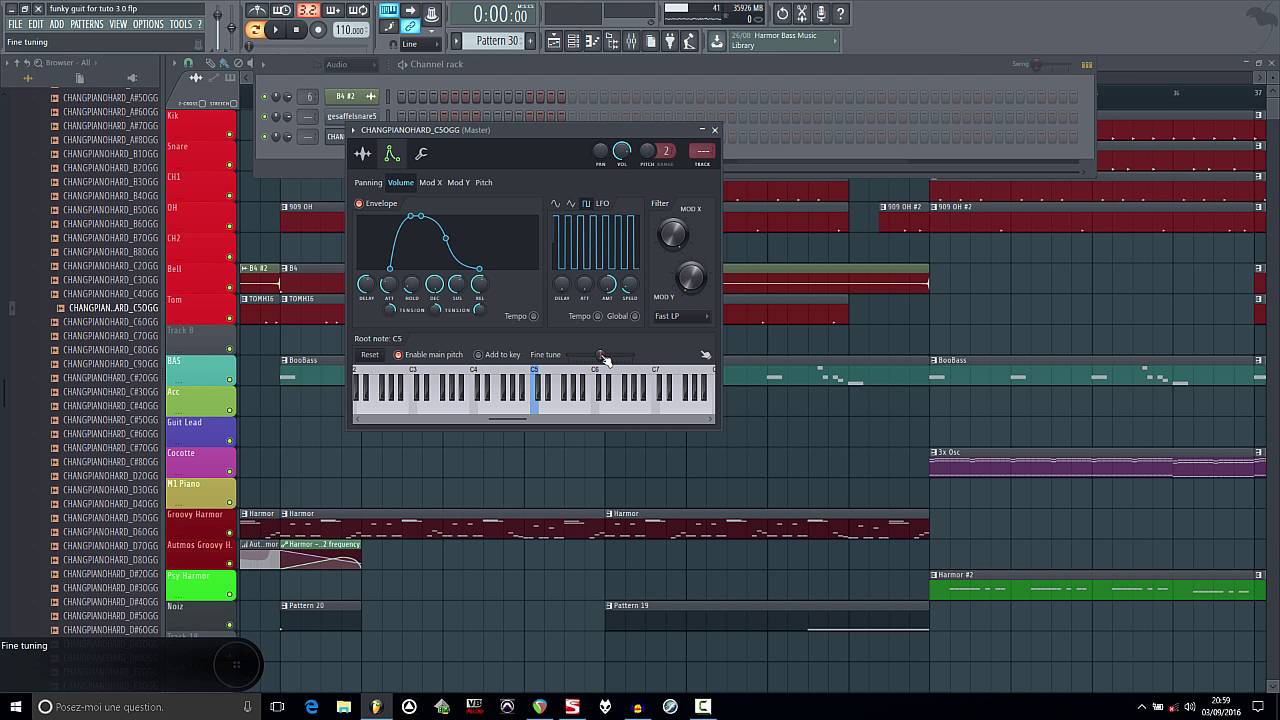Image resolution: width=1280 pixels, height=720 pixels.
Task: Open the Audio channel filter dropdown
Action: coord(350,65)
